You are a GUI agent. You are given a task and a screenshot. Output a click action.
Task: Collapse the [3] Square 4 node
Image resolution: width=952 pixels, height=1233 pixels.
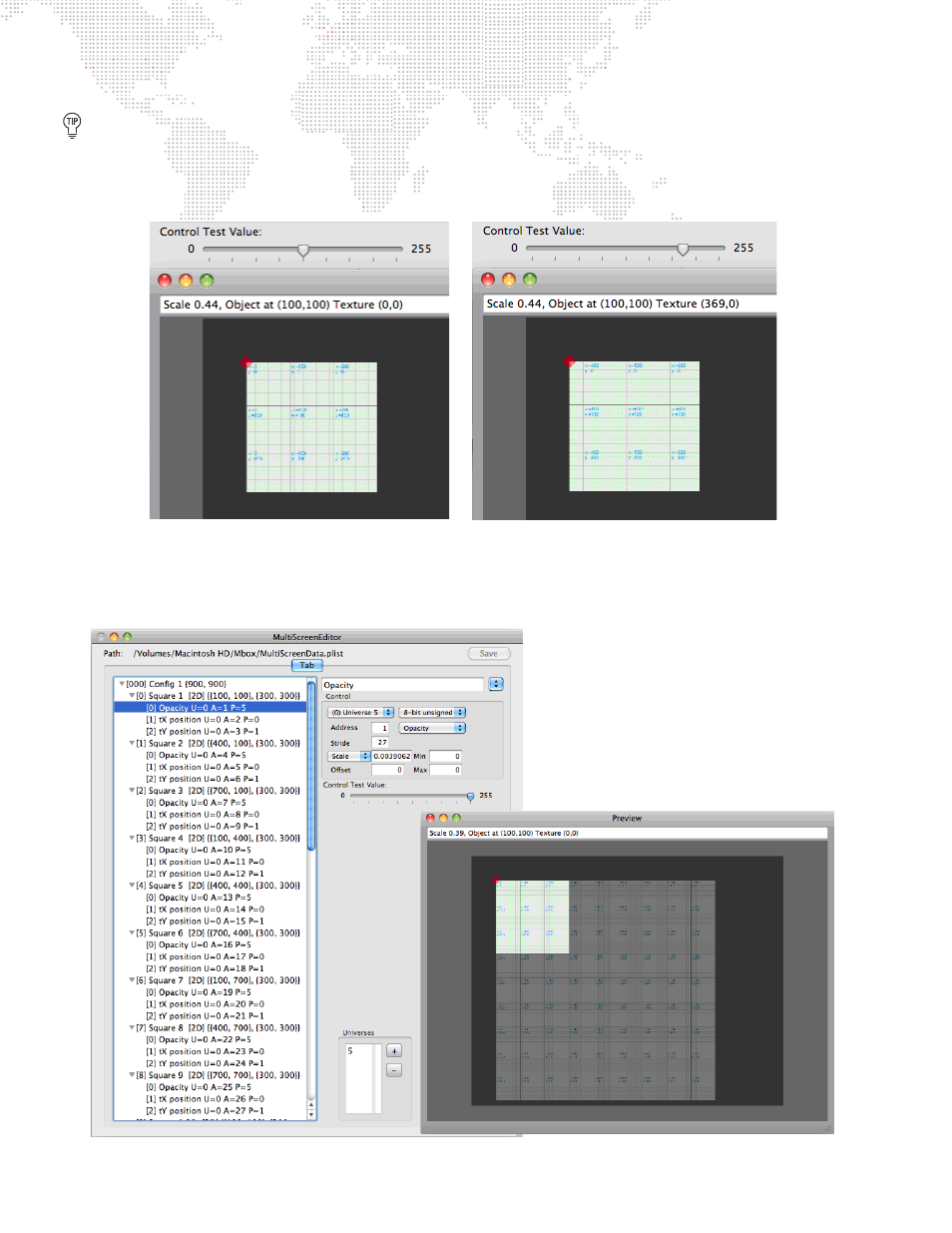tap(132, 838)
